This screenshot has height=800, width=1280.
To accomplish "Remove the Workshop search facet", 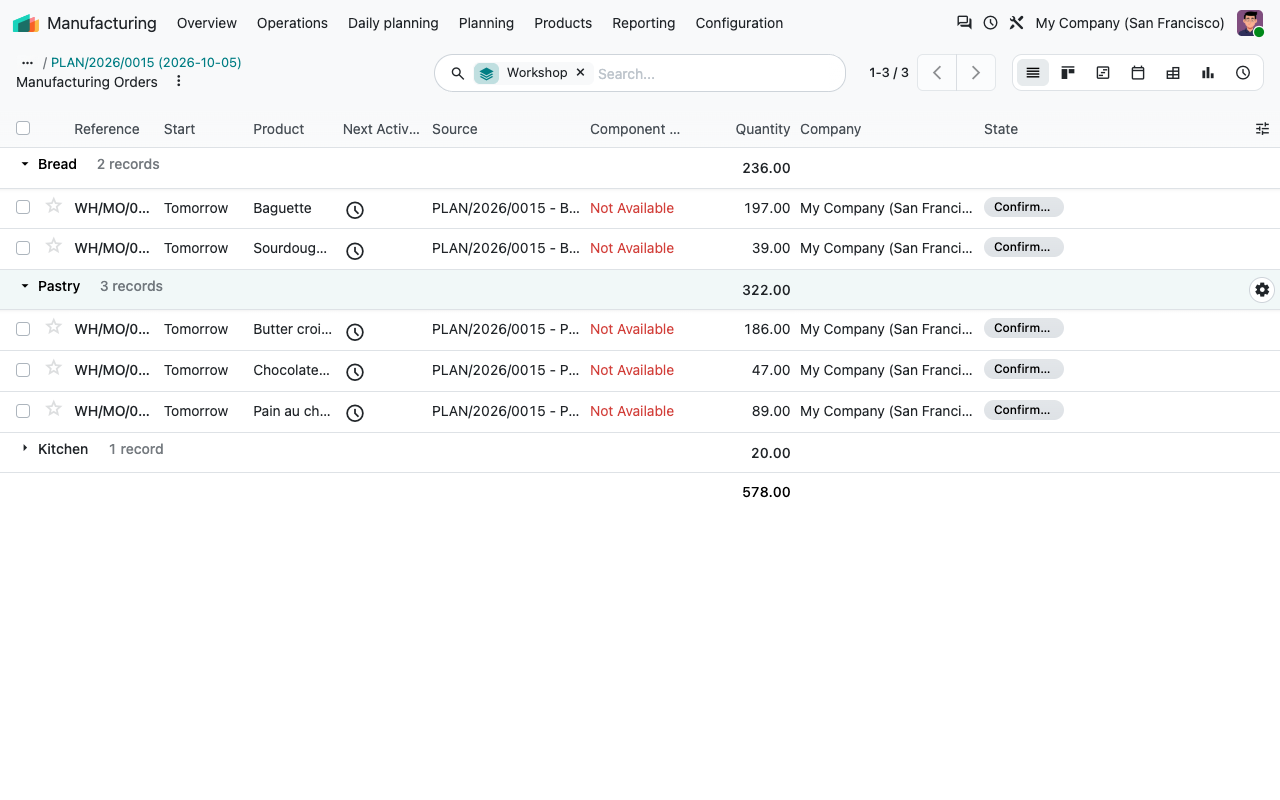I will click(x=580, y=72).
